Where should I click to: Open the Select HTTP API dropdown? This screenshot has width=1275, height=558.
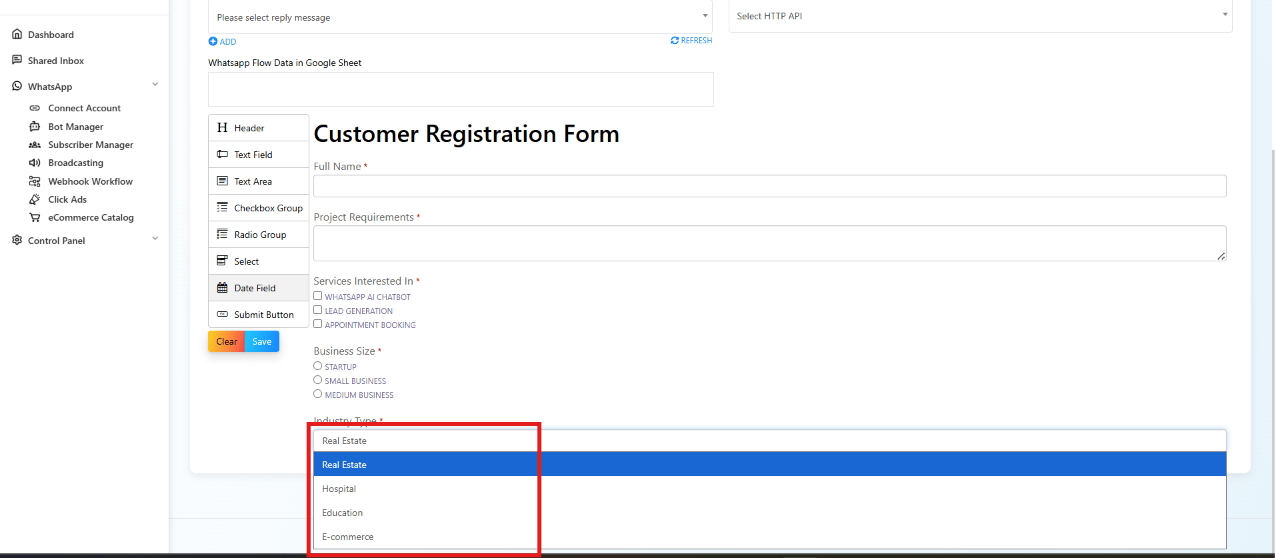pyautogui.click(x=980, y=16)
